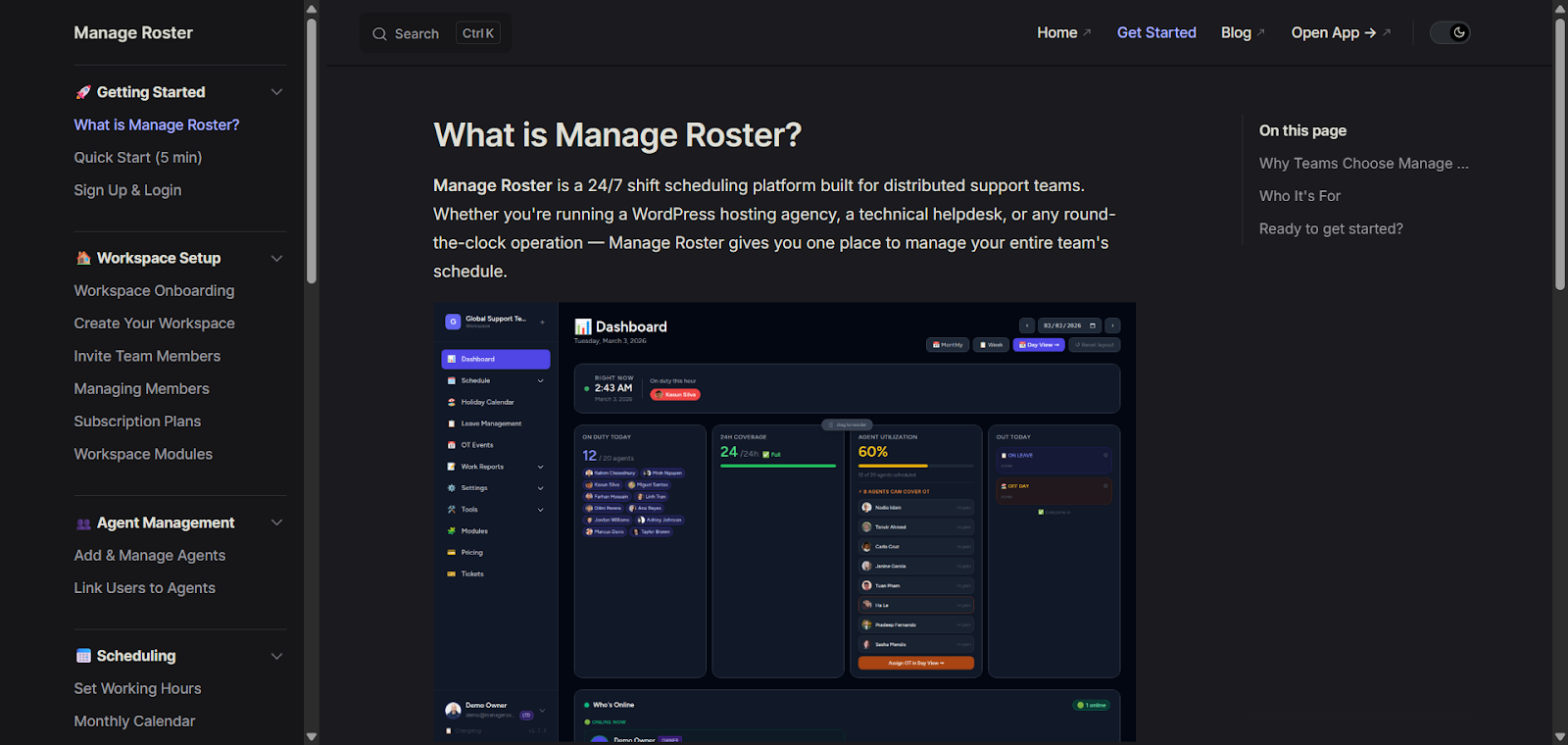Screen dimensions: 1568x745
Task: Click the external link icon beside Blog
Action: (1260, 32)
